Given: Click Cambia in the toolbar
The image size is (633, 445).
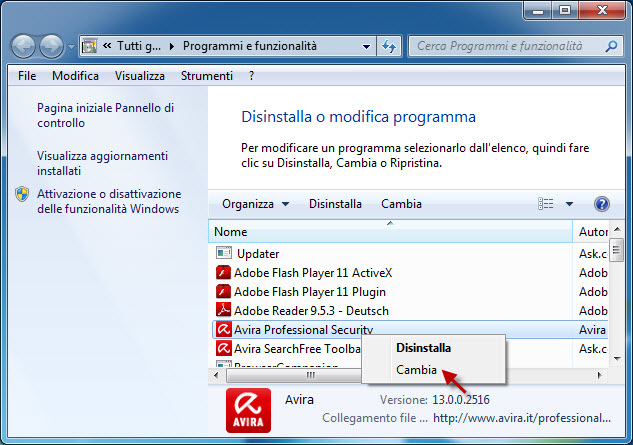Looking at the screenshot, I should pyautogui.click(x=401, y=204).
